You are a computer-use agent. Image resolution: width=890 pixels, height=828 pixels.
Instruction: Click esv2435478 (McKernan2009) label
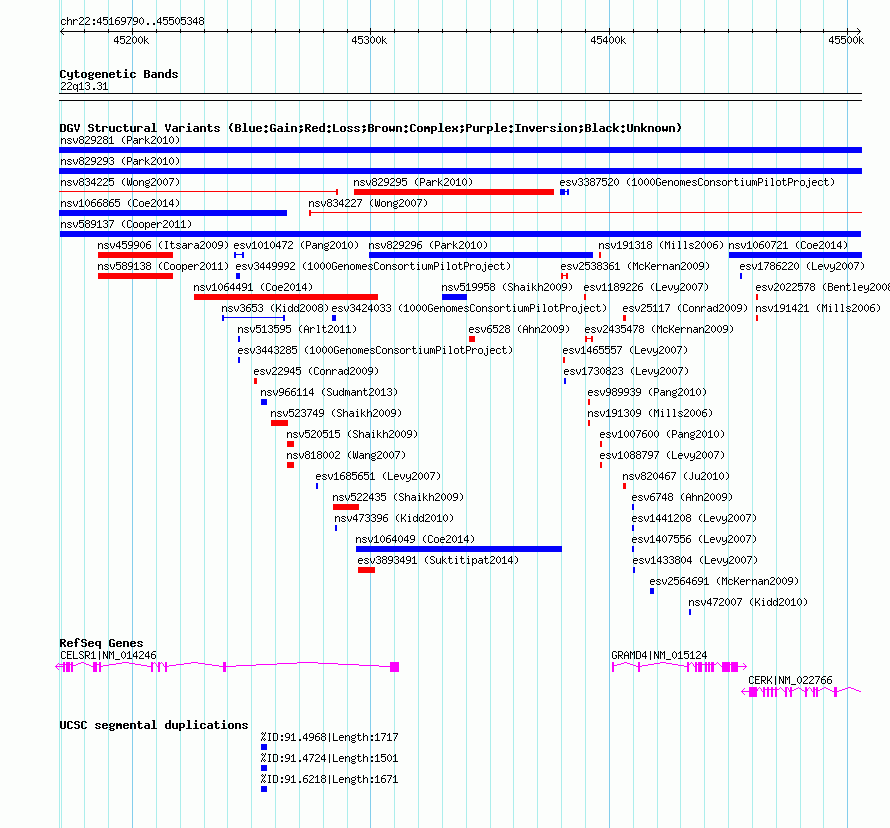pos(659,329)
